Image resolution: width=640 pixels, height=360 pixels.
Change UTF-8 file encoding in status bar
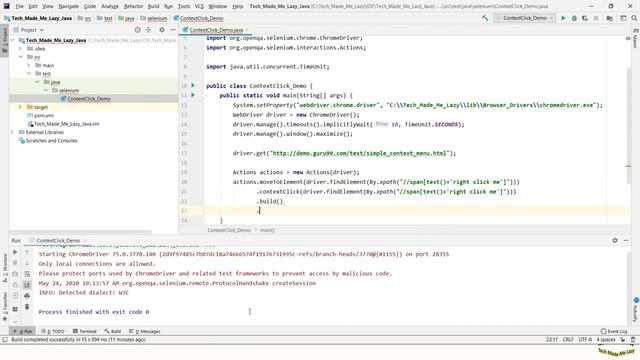(585, 339)
